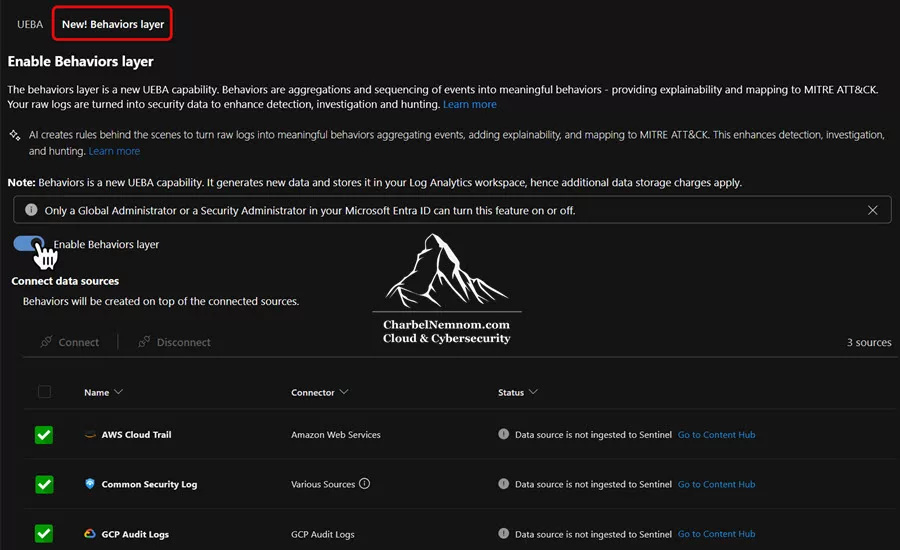
Task: Click GCP Audit Logs row 'not ingested' status text
Action: [593, 534]
